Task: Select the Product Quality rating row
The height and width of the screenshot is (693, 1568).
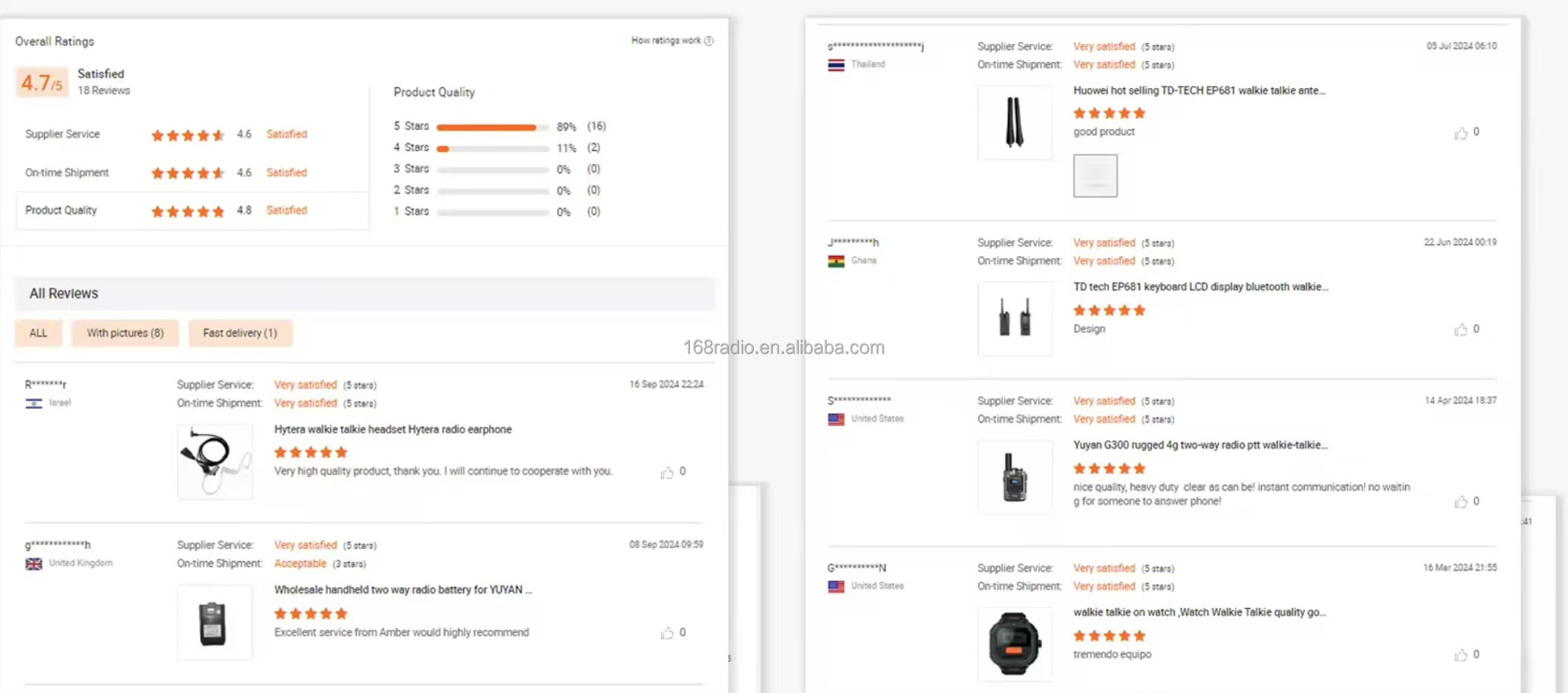Action: (x=60, y=210)
